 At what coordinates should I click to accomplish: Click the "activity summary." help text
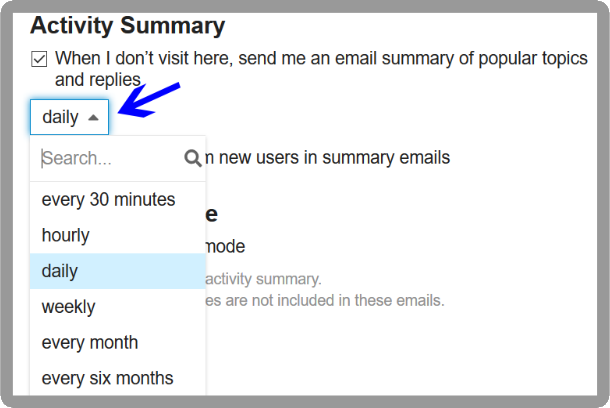coord(262,279)
